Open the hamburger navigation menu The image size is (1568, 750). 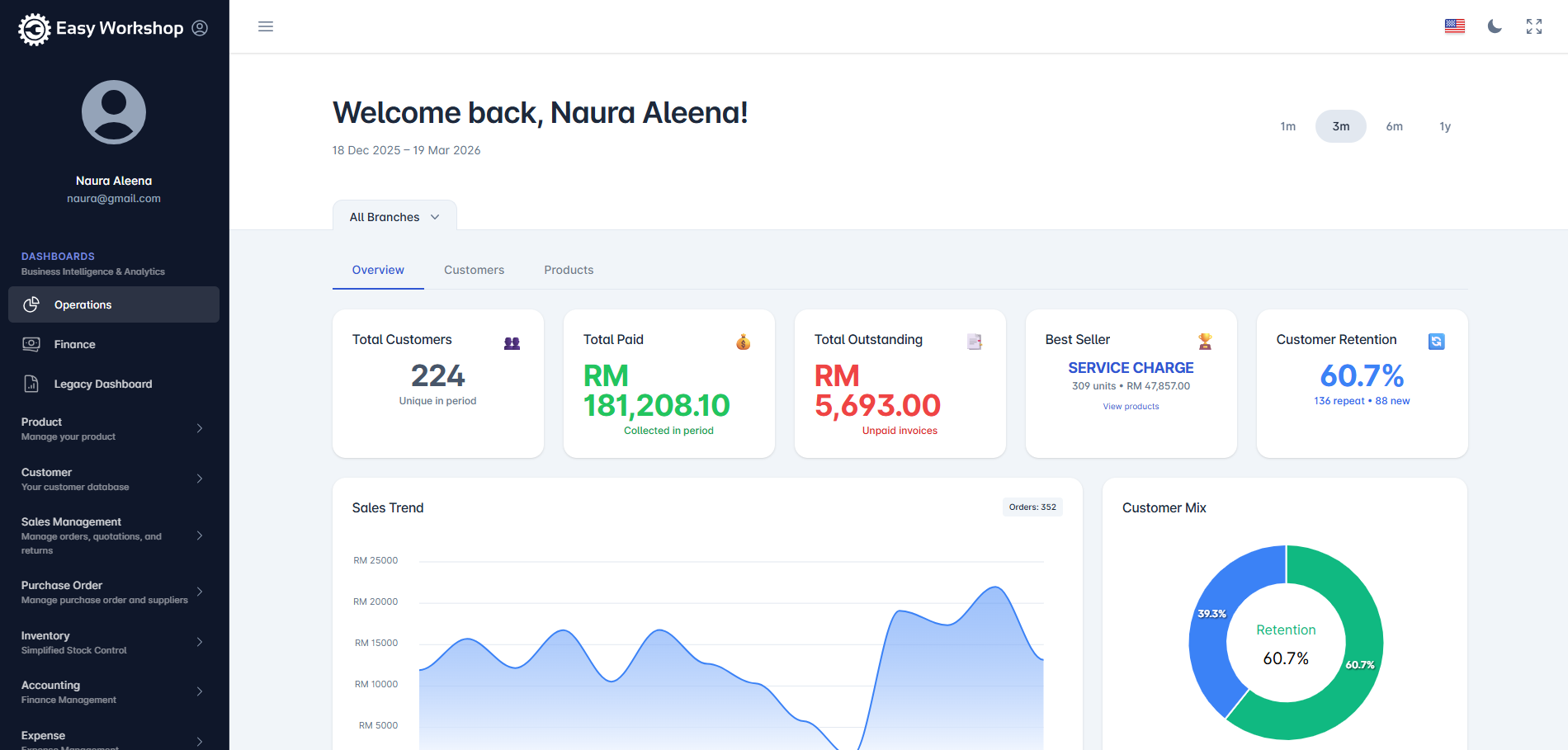click(x=266, y=26)
